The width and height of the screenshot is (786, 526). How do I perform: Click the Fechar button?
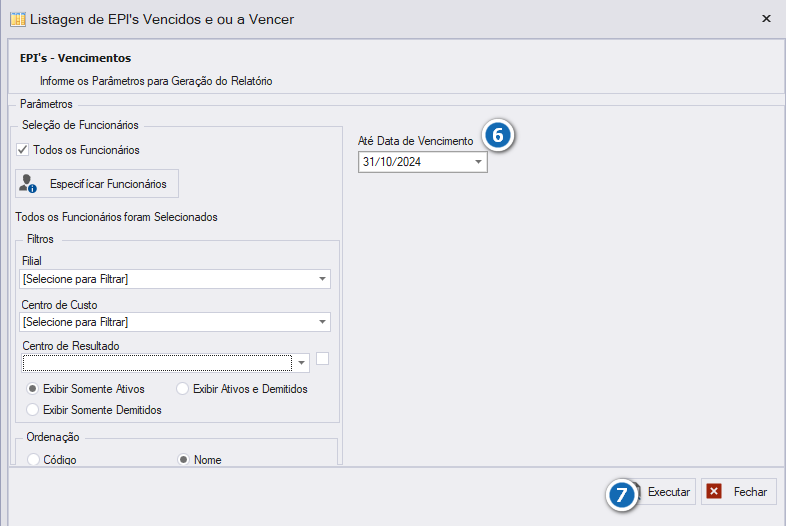pyautogui.click(x=739, y=491)
